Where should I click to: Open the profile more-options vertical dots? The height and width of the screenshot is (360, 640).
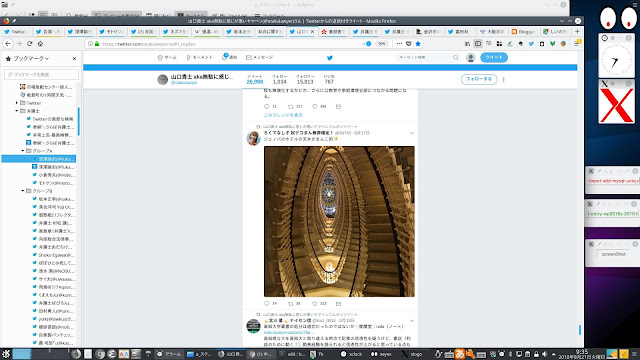(504, 80)
